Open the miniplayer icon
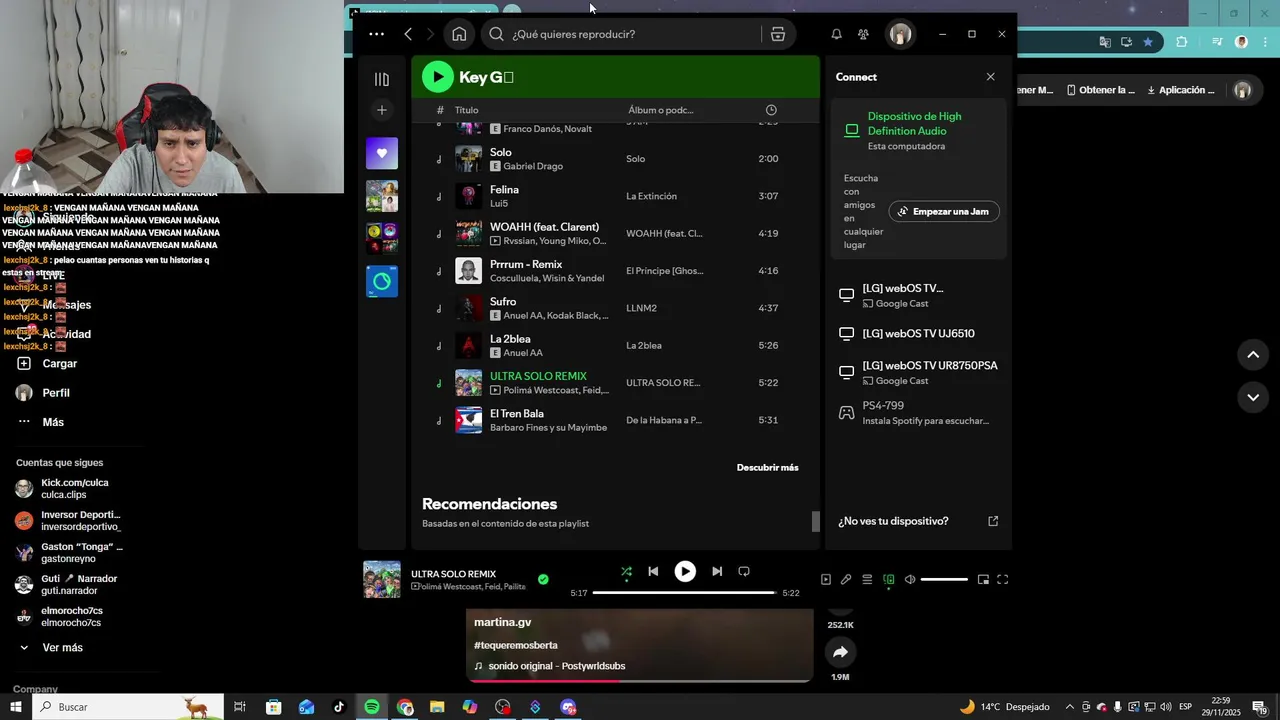The image size is (1280, 720). [x=983, y=579]
